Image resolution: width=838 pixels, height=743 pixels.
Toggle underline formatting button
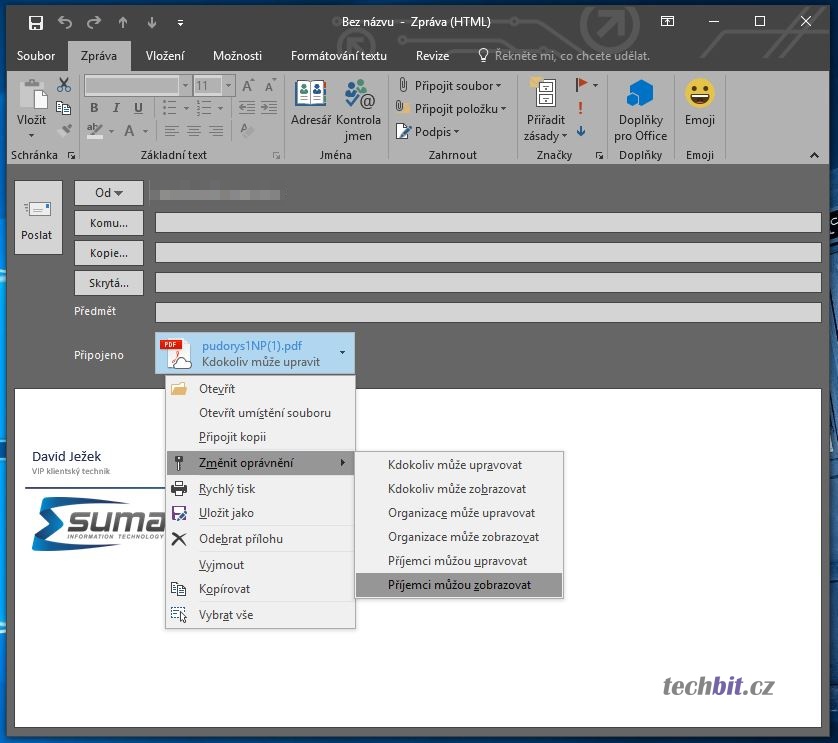click(x=134, y=108)
